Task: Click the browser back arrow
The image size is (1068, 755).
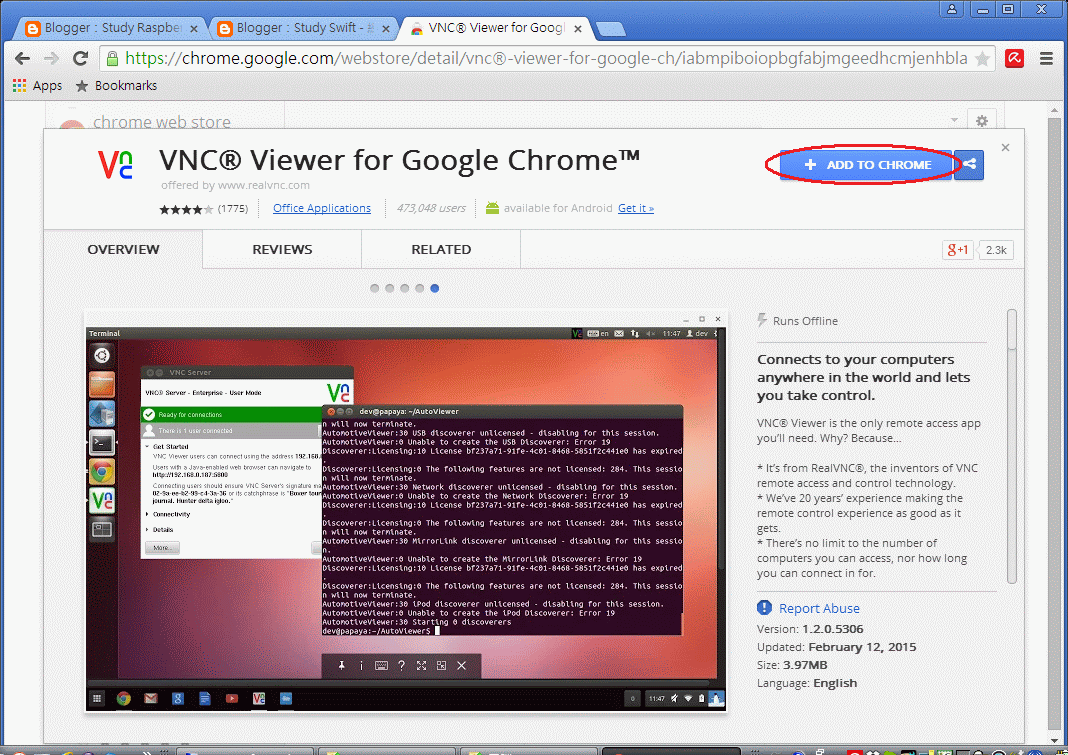Action: pyautogui.click(x=22, y=59)
